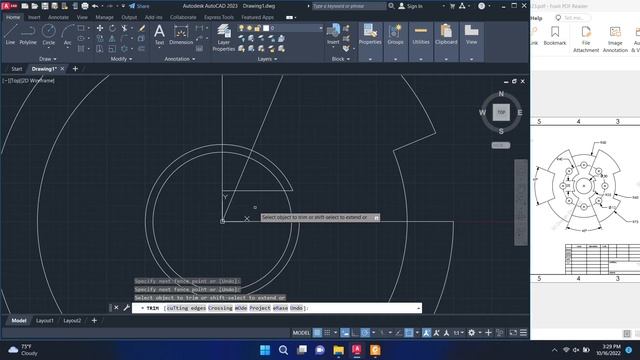Click the Erase tool in Modify panel
This screenshot has height=360, width=640.
[x=142, y=28]
